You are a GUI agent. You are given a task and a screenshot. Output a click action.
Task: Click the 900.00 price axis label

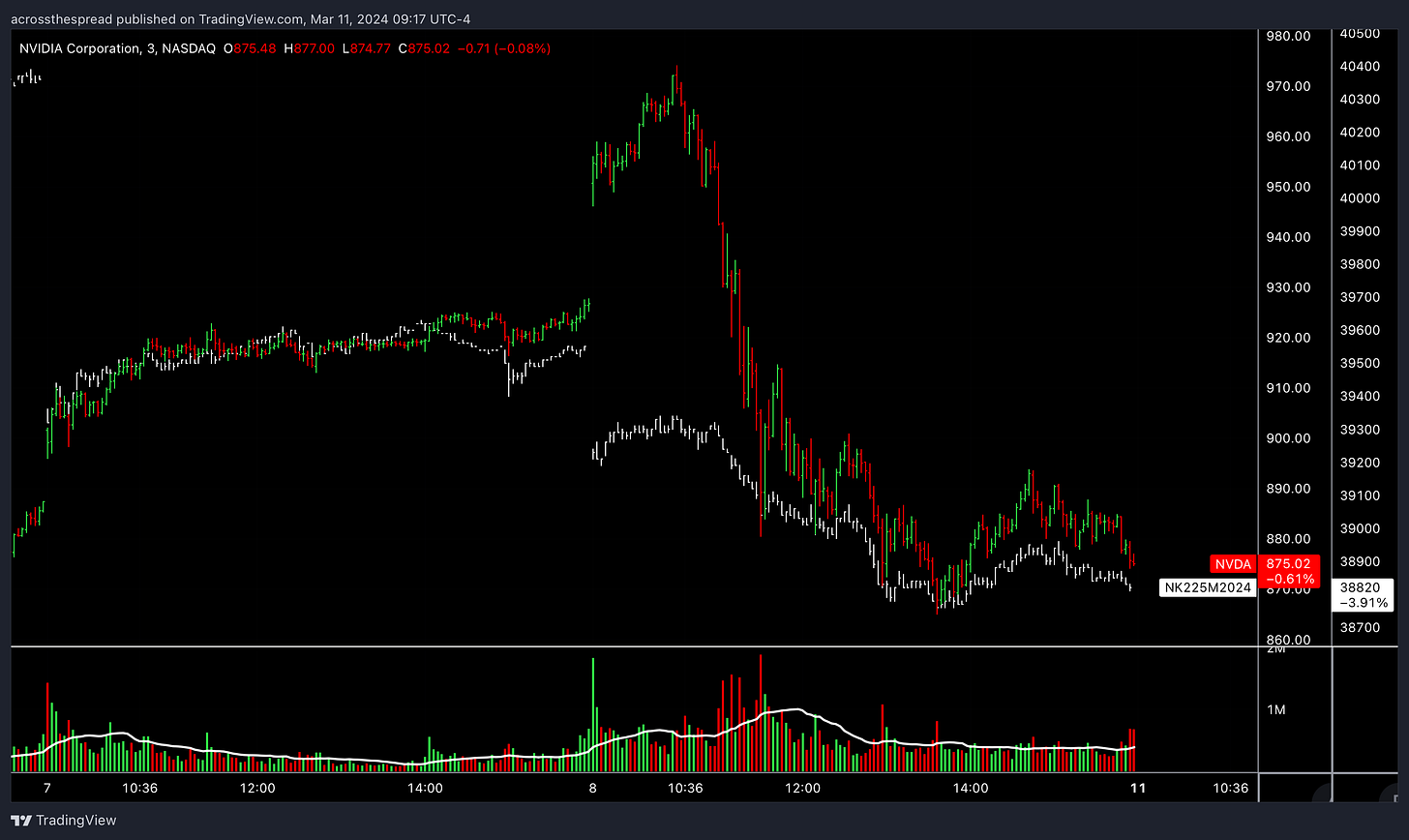click(x=1289, y=438)
